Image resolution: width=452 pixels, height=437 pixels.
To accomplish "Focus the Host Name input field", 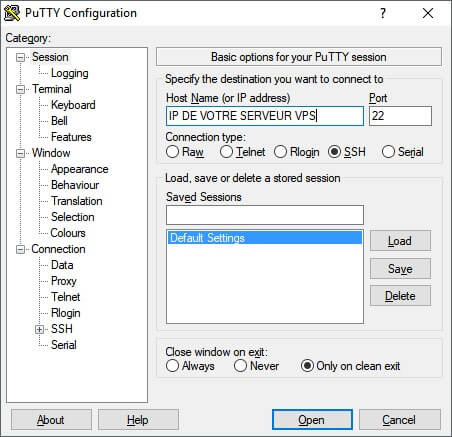I will tap(265, 116).
